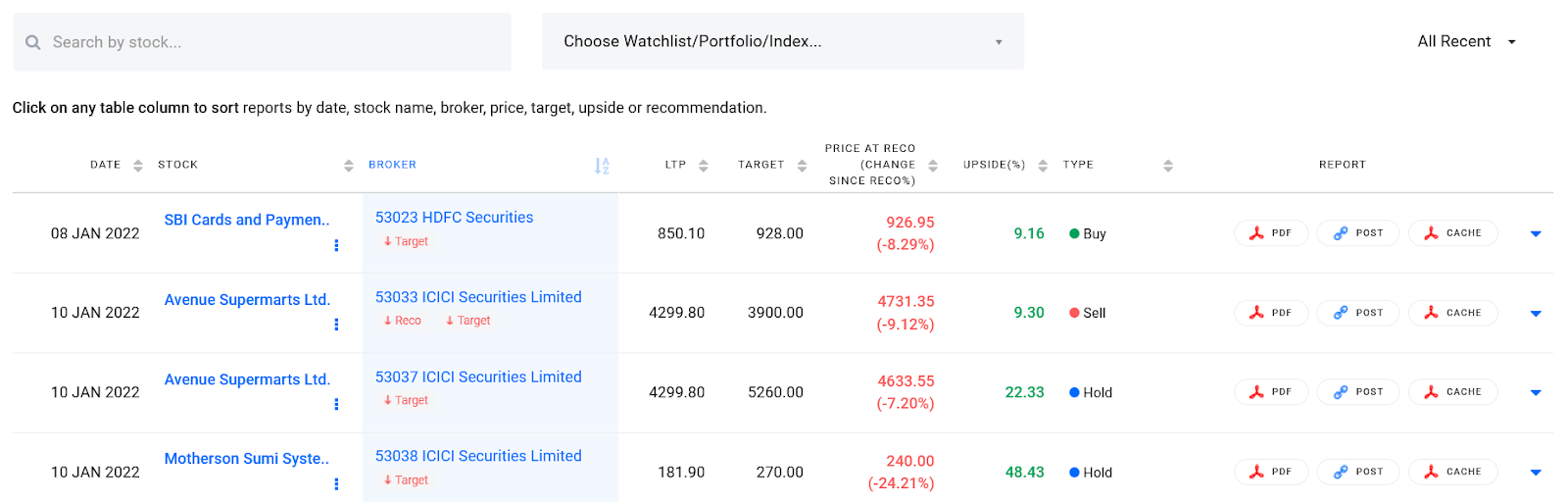
Task: Click the REPORT column header
Action: [1343, 165]
